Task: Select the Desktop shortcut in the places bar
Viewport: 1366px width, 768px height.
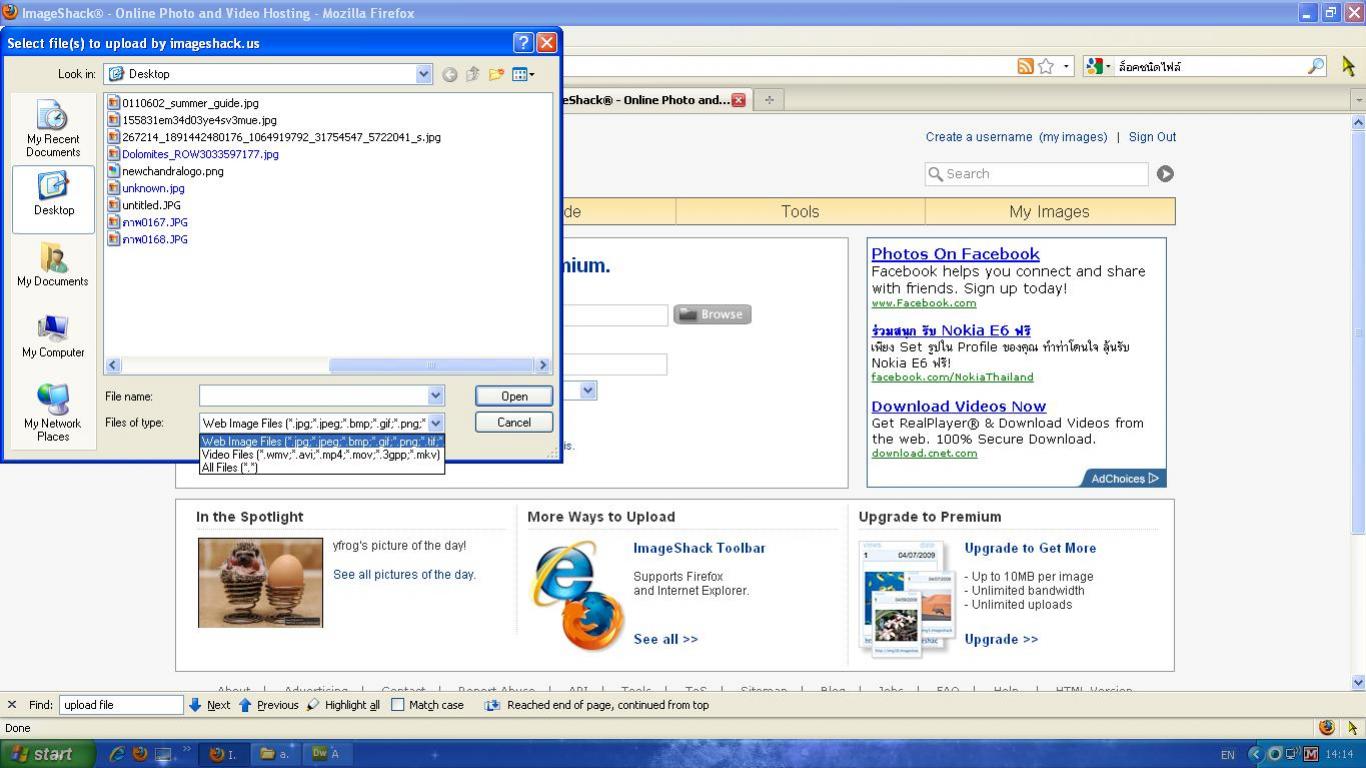Action: 53,198
